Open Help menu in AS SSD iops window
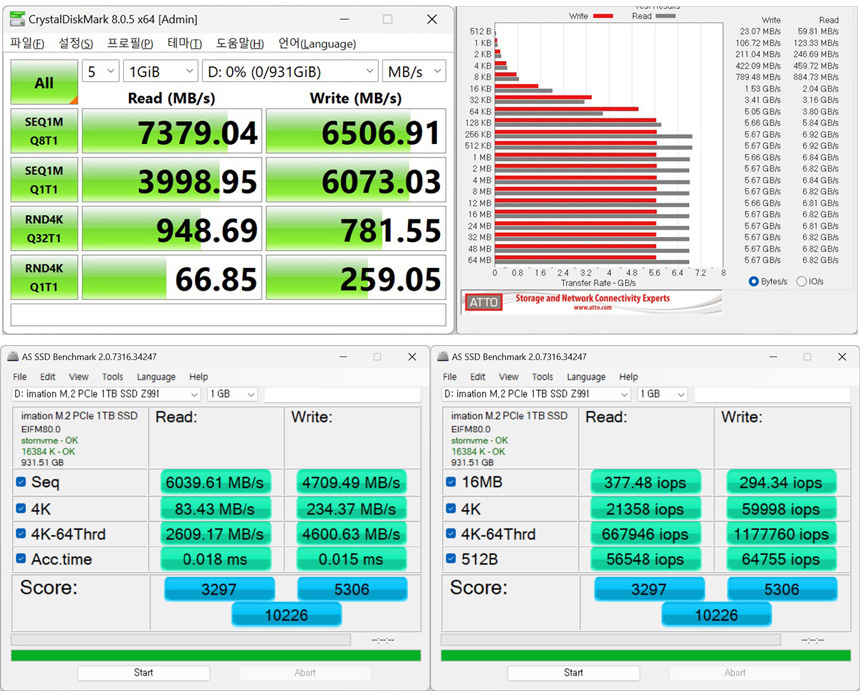This screenshot has height=695, width=860. [x=629, y=377]
